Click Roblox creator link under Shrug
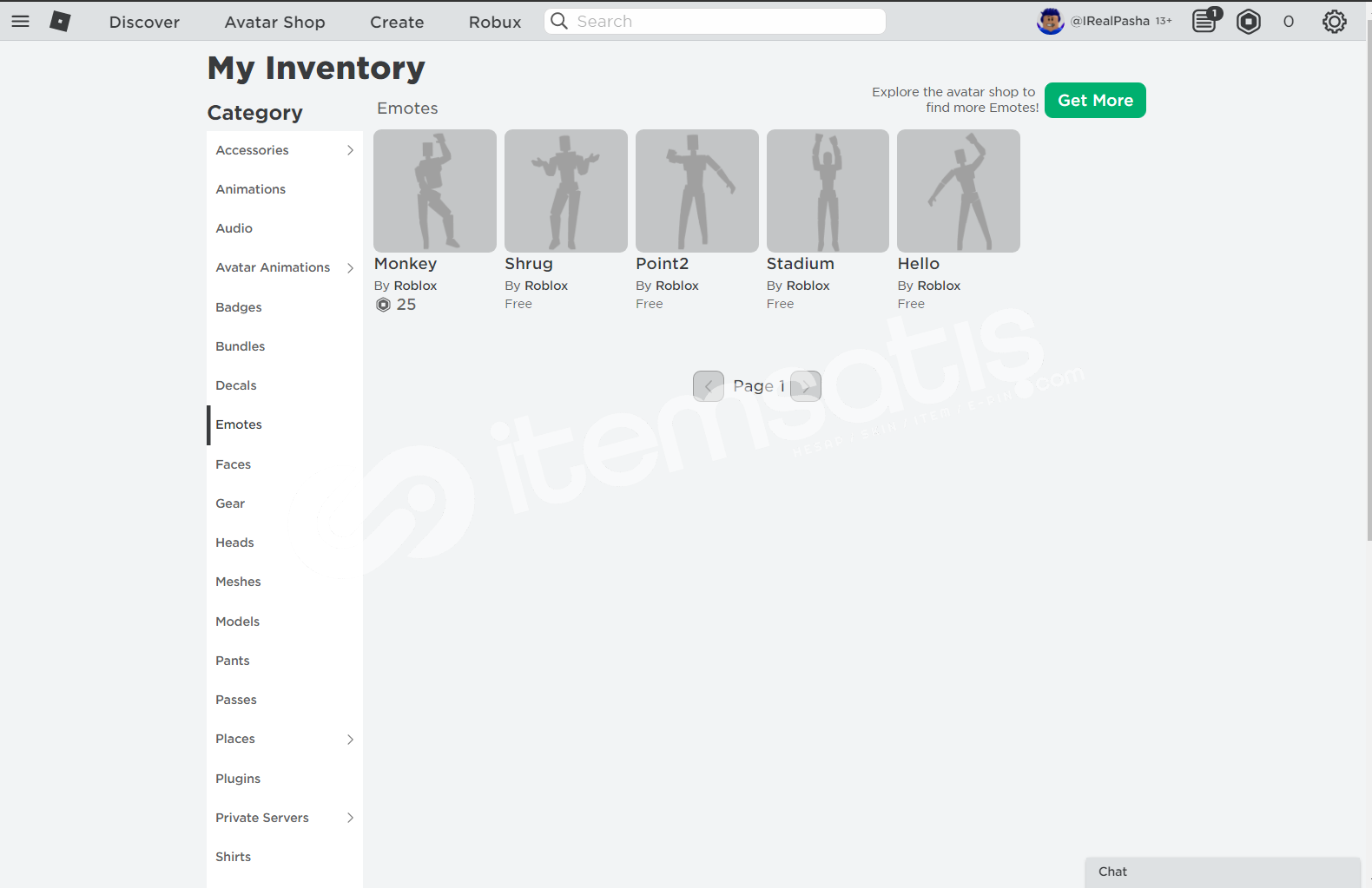Viewport: 1372px width, 888px height. [546, 286]
